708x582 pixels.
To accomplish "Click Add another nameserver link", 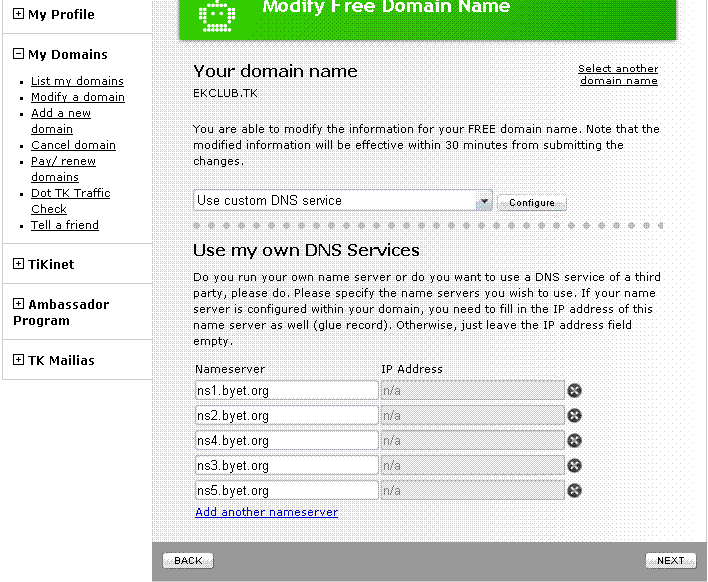I will tap(266, 512).
